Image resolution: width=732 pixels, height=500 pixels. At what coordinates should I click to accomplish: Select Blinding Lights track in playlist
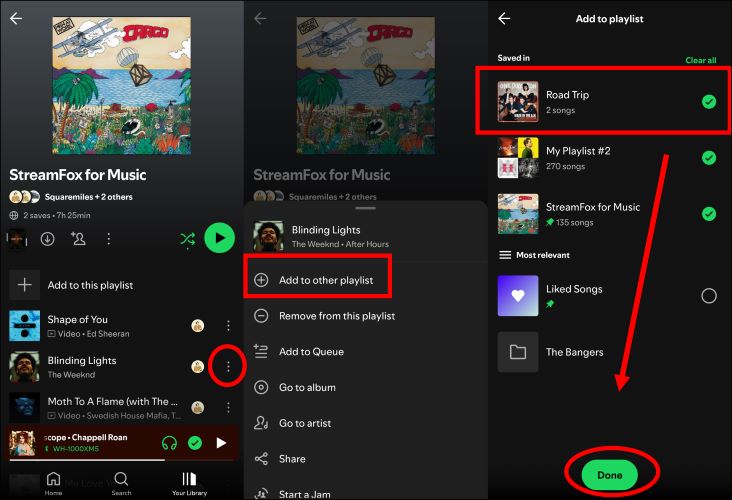coord(121,366)
